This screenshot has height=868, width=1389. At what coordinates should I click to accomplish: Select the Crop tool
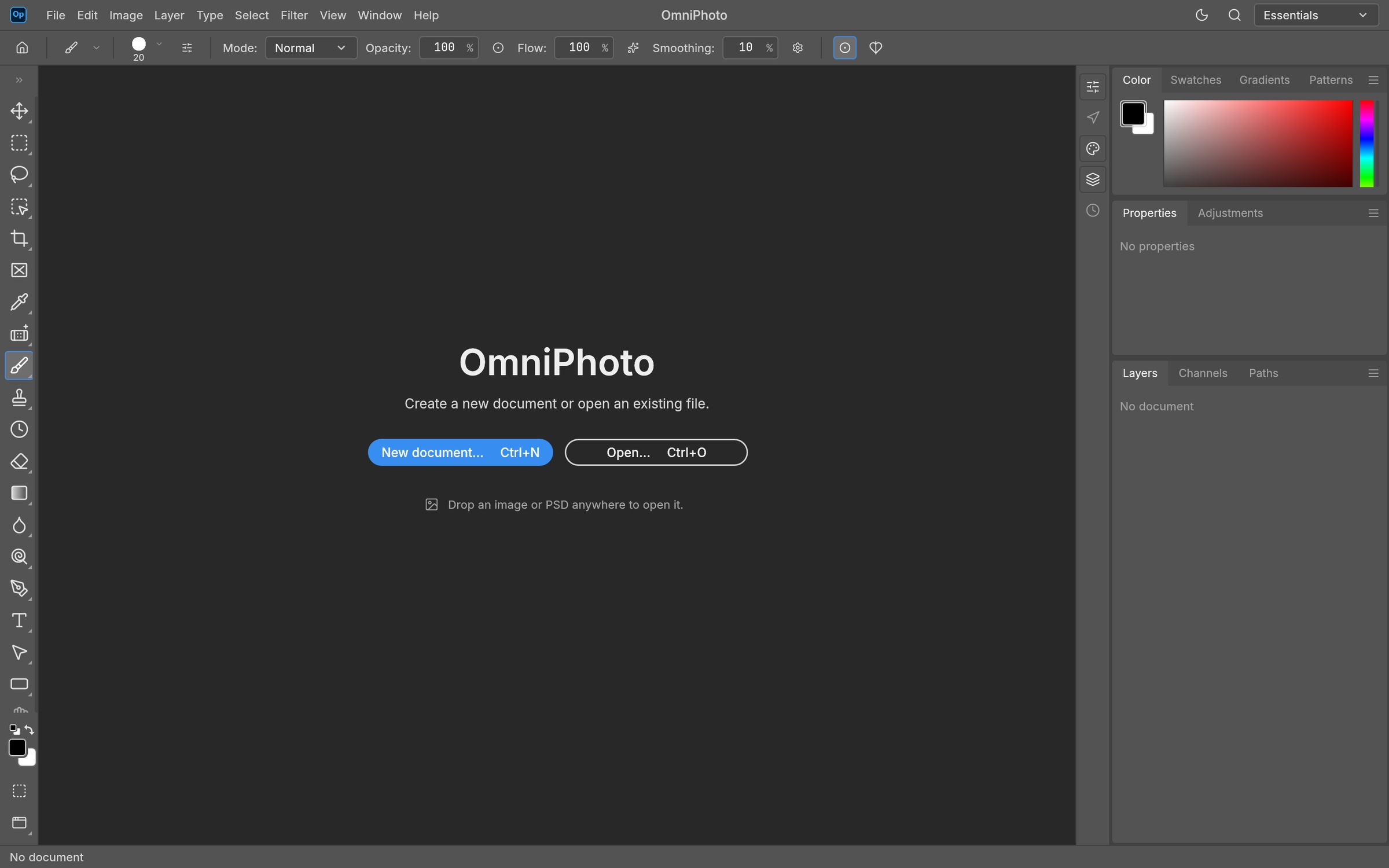pyautogui.click(x=19, y=238)
